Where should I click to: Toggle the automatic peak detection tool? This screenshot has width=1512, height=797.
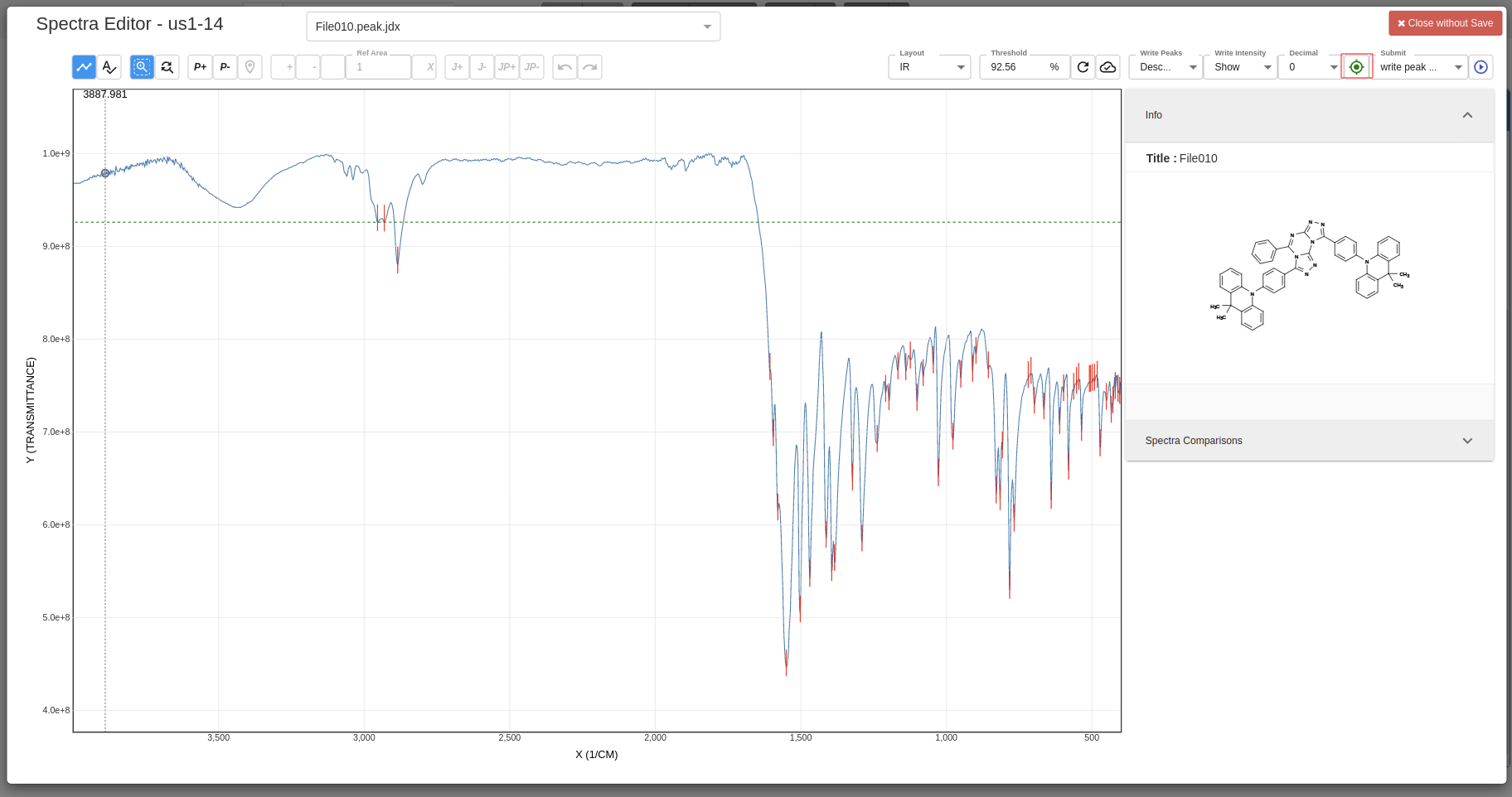109,67
